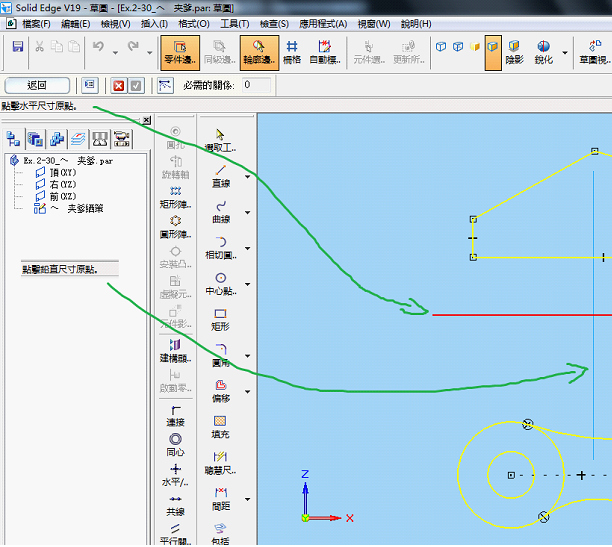This screenshot has height=547, width=612.
Task: Toggle the 零件邊.. part edges button
Action: 180,53
